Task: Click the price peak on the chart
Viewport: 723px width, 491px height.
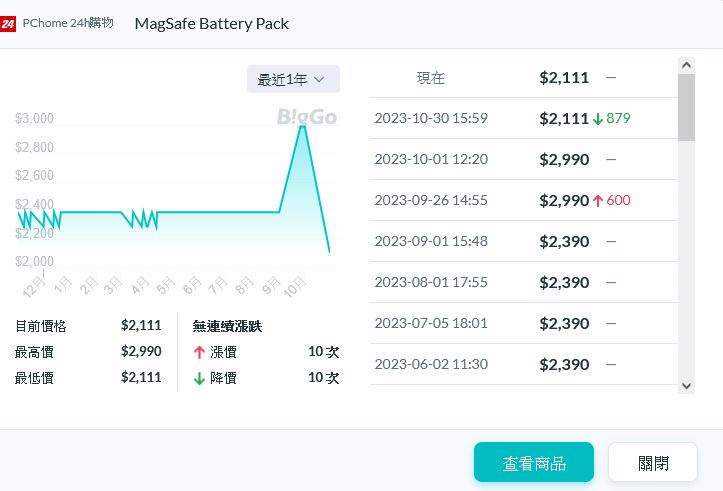Action: click(x=302, y=127)
